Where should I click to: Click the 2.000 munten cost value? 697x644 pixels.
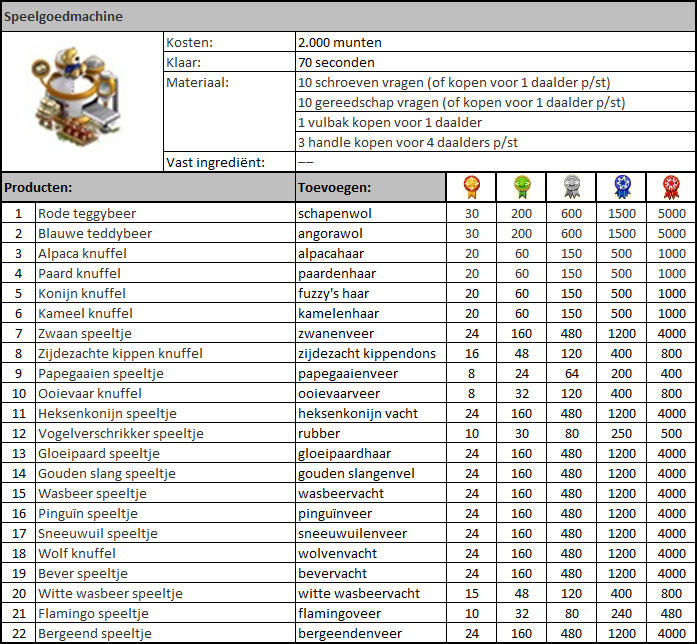[x=340, y=43]
